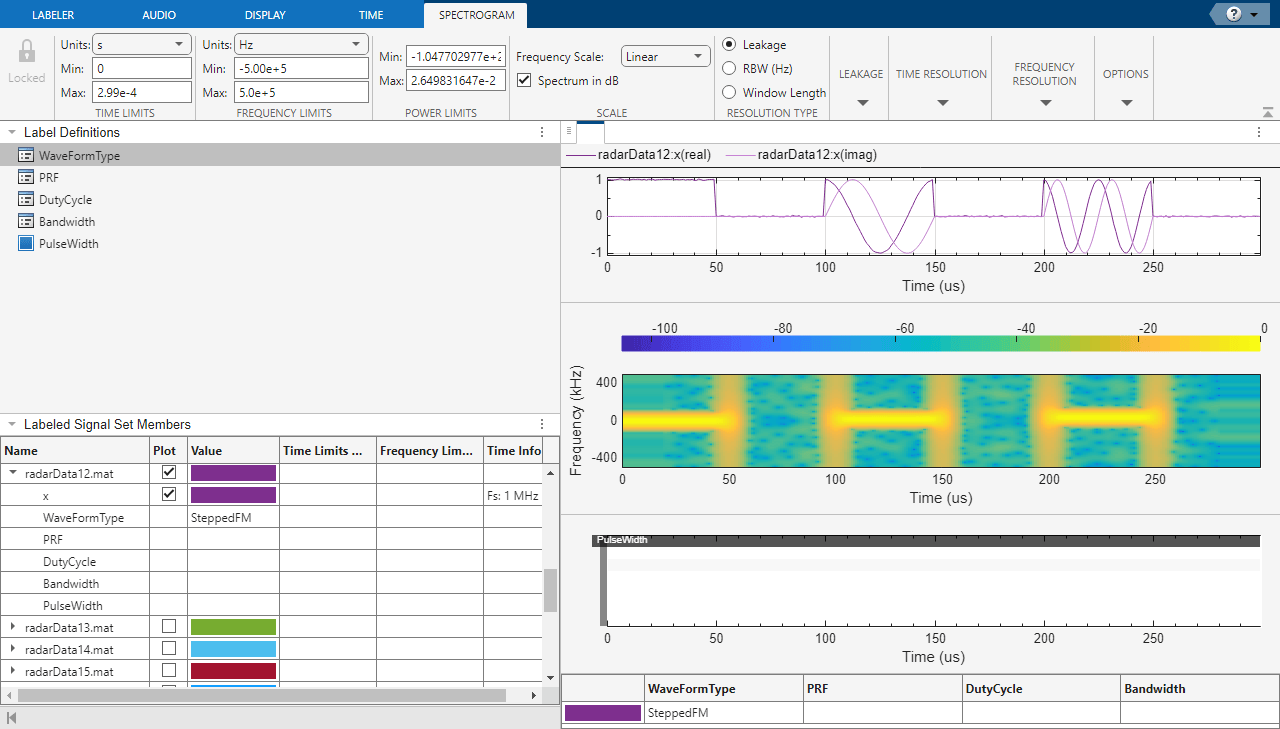Click DutyCycle row under radarData12.mat
The width and height of the screenshot is (1280, 729).
tap(75, 562)
